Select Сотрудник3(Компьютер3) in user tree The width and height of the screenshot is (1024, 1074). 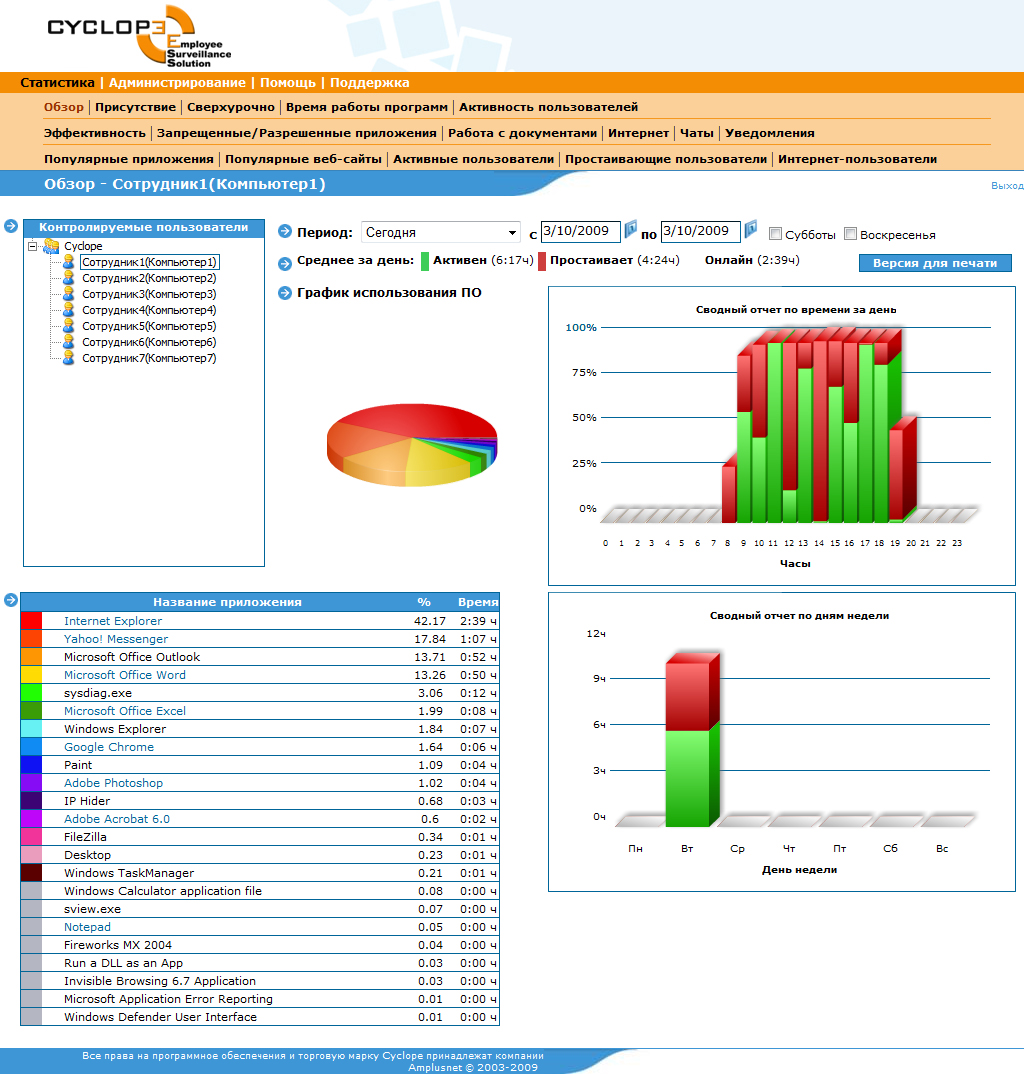[149, 294]
